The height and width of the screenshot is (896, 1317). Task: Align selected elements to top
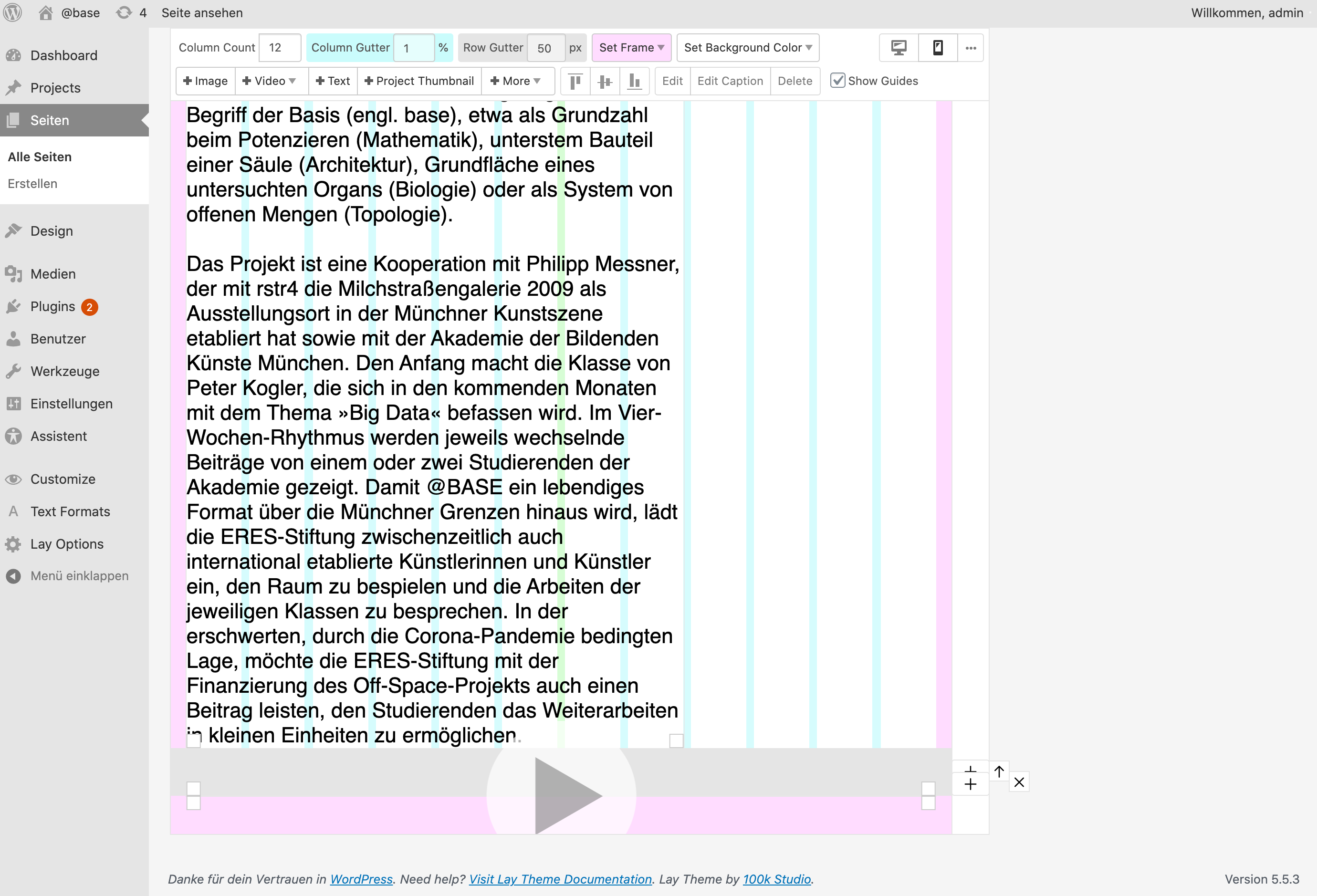tap(575, 81)
